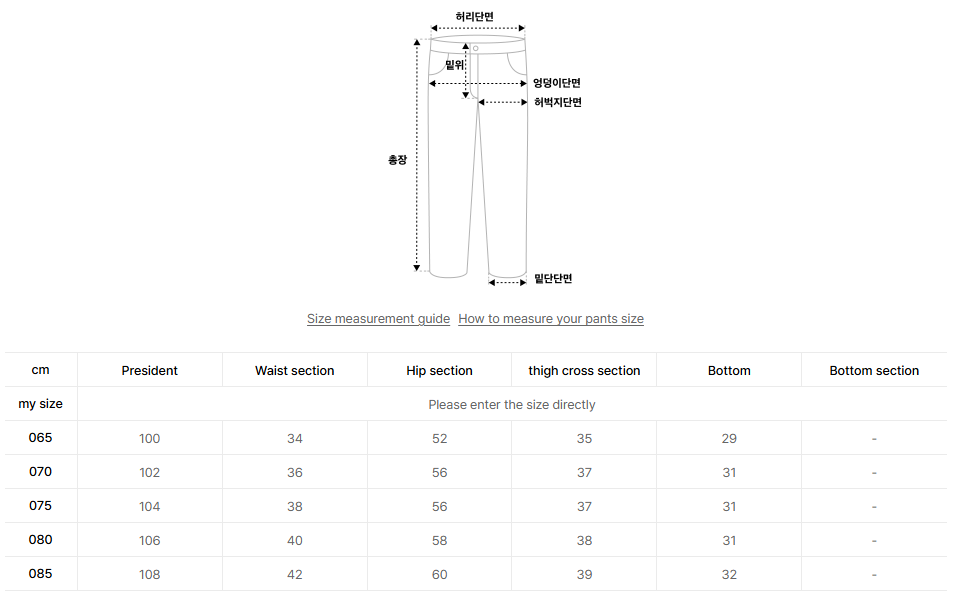This screenshot has height=592, width=953.
Task: Click the 'Bottom section' column header
Action: point(874,371)
